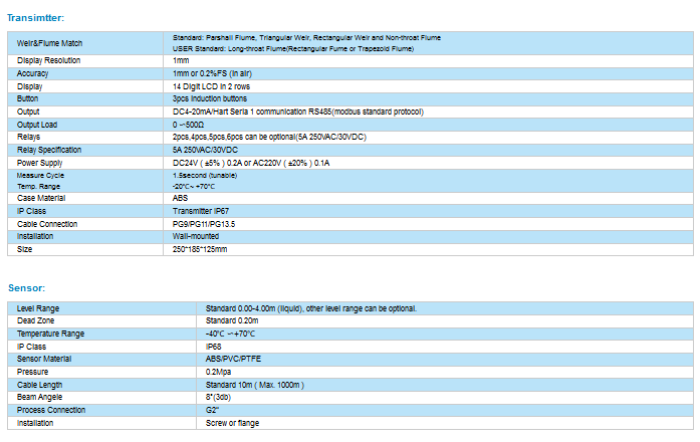Click the DC4-20mA/Hart output value text
The width and height of the screenshot is (700, 442).
pyautogui.click(x=290, y=112)
